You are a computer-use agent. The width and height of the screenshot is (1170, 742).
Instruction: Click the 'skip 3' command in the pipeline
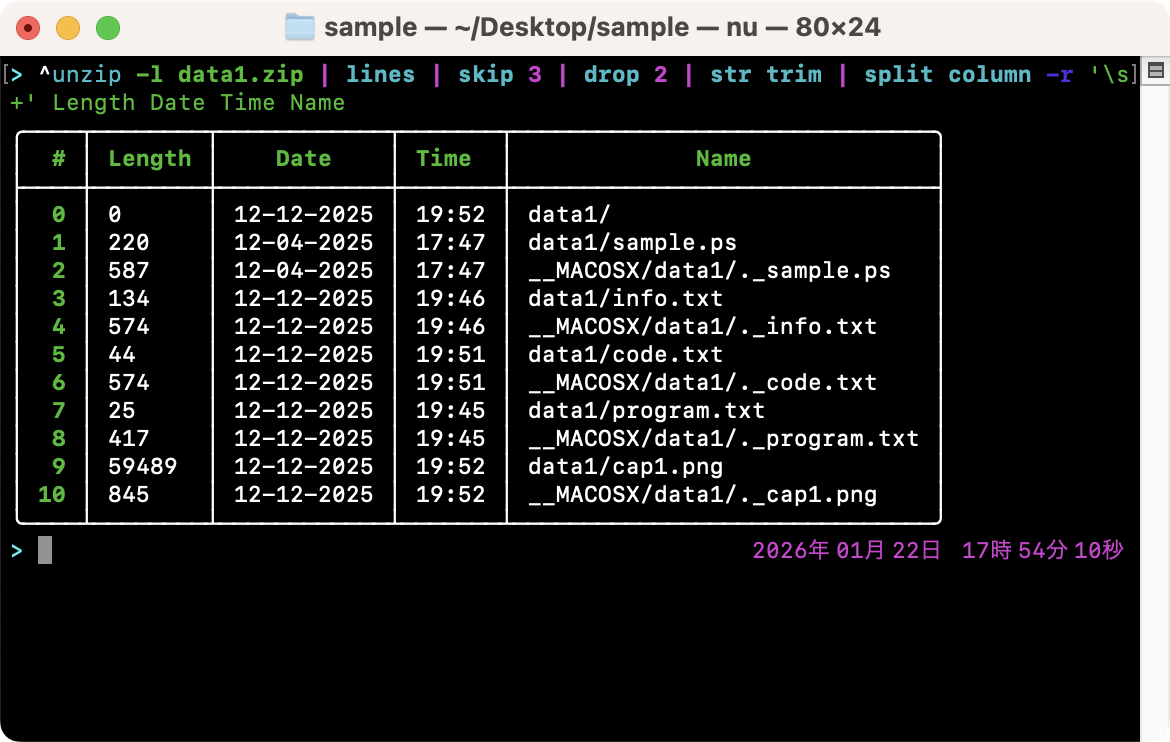tap(500, 74)
